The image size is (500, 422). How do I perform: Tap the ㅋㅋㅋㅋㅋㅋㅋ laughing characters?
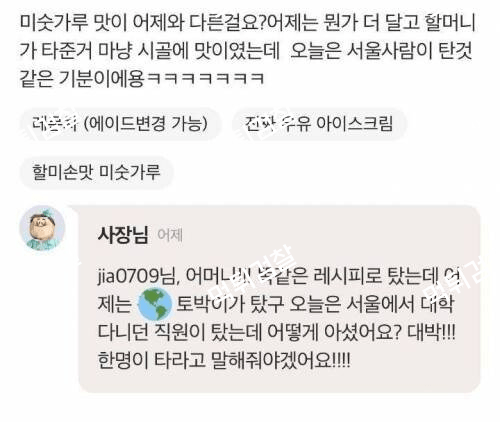coord(206,79)
